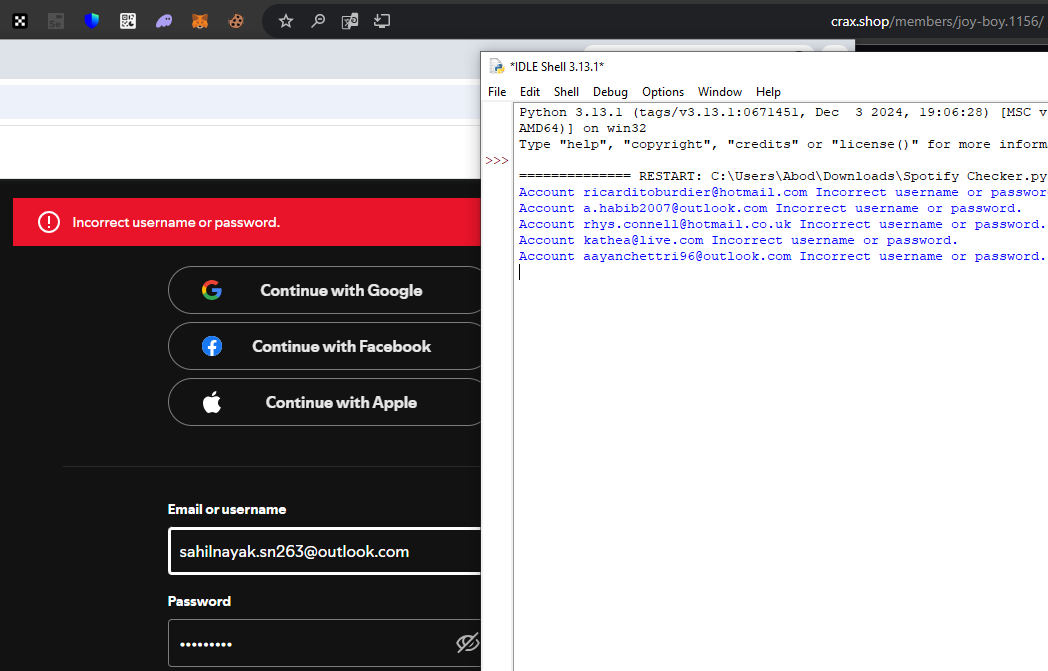Image resolution: width=1048 pixels, height=671 pixels.
Task: Click the MetaMask fox extension icon
Action: coord(200,20)
